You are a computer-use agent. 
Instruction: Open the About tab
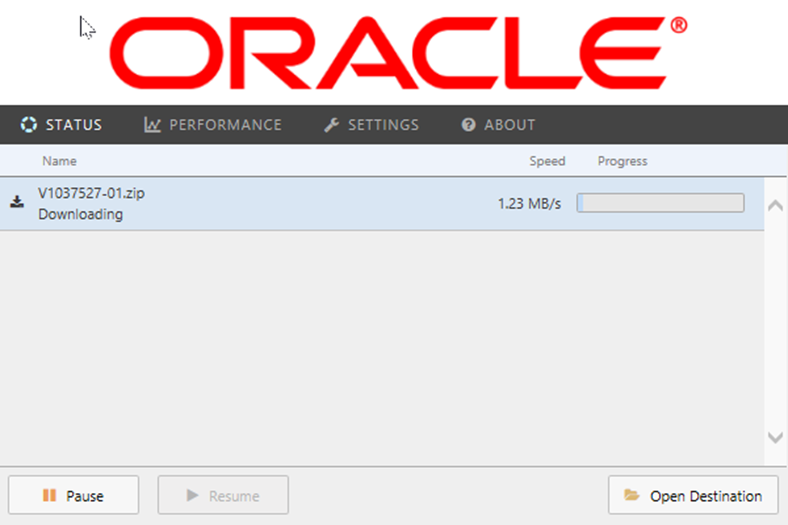pos(499,125)
